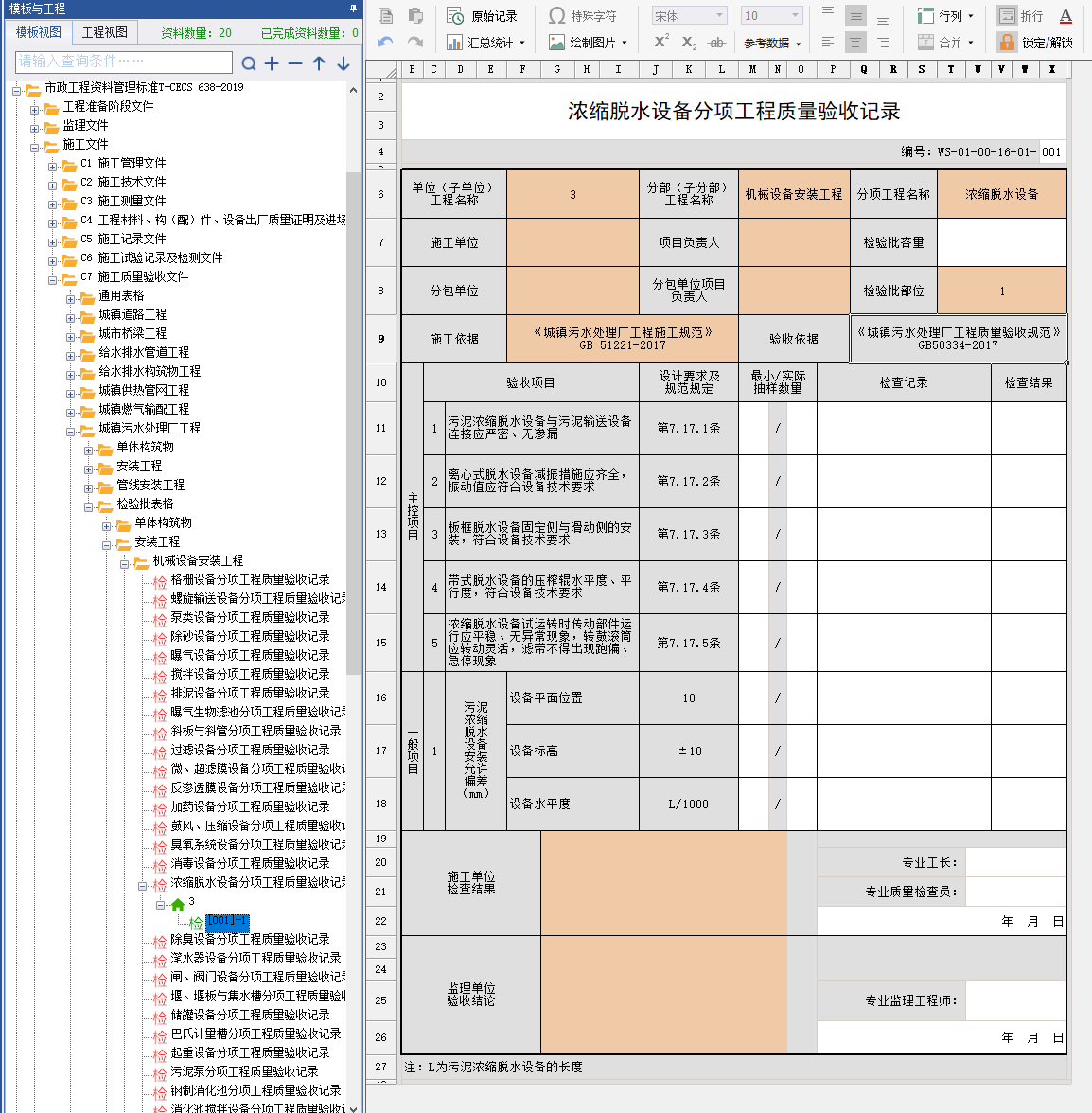Click the font color A icon
Image resolution: width=1092 pixels, height=1113 pixels.
[x=1066, y=15]
